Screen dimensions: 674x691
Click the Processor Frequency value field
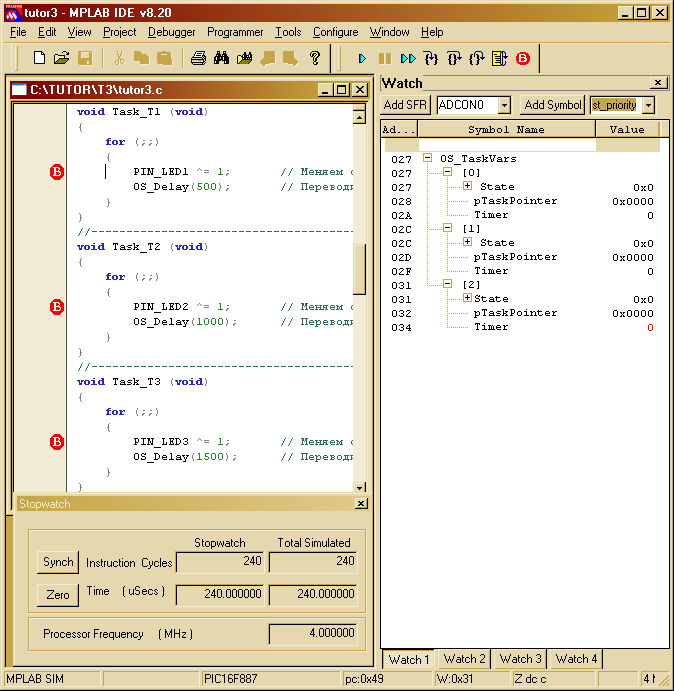coord(313,633)
